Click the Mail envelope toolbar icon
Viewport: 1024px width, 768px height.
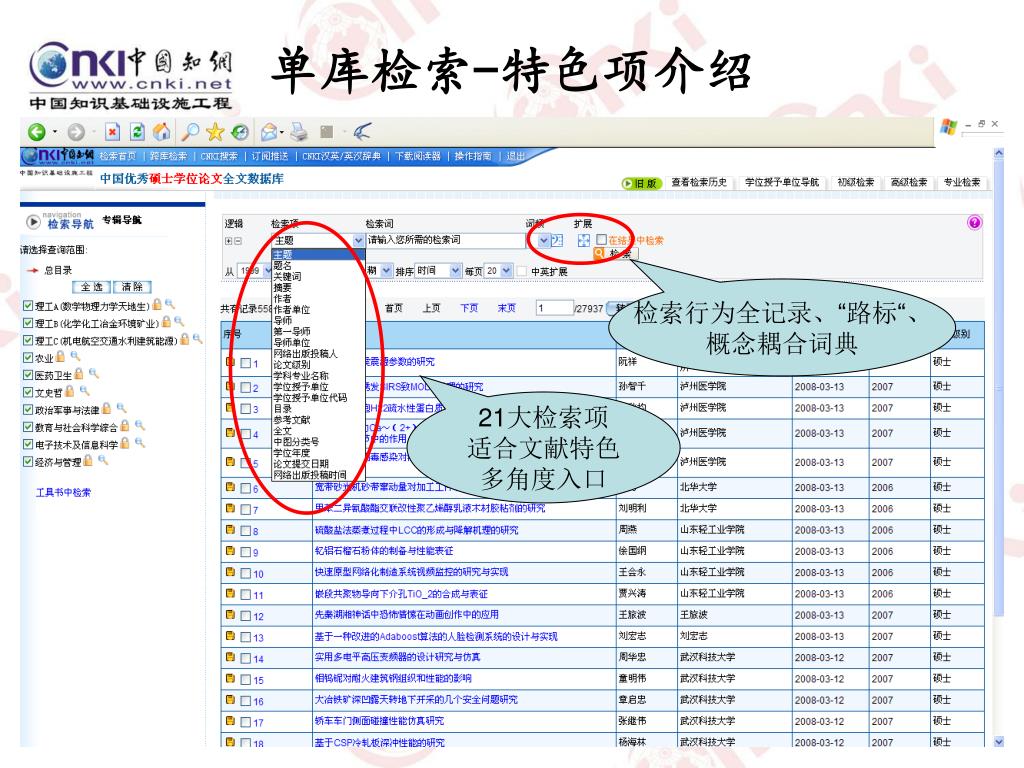point(269,133)
